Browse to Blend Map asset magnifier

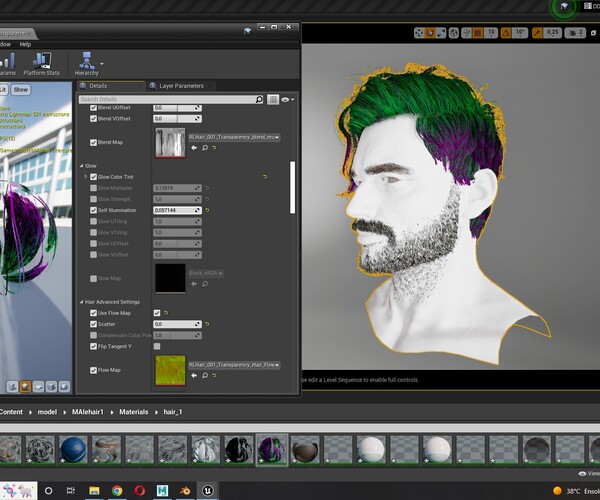click(205, 148)
